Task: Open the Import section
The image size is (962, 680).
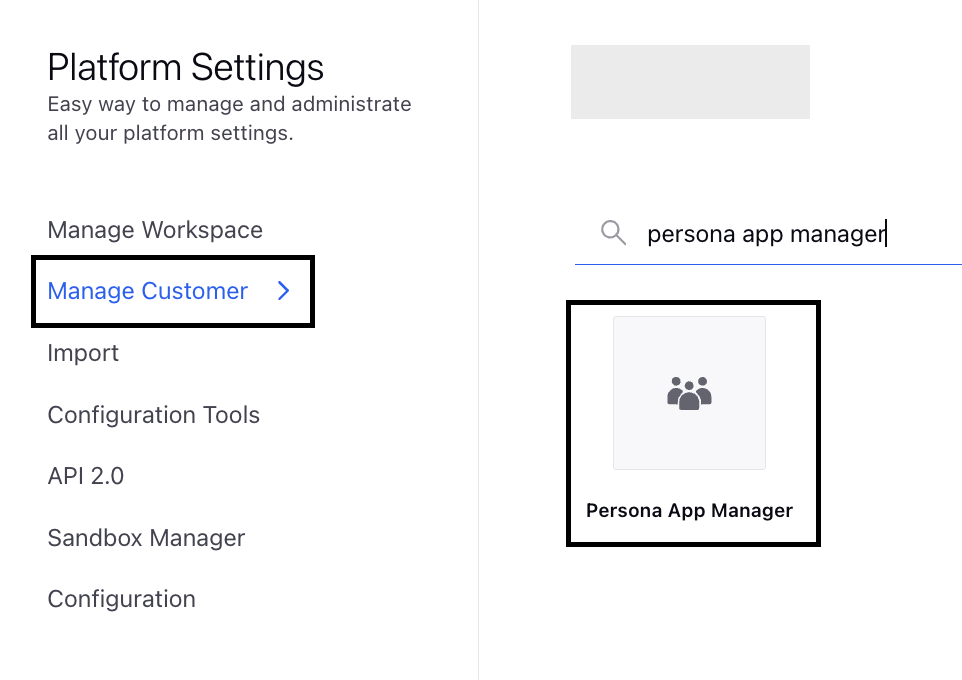Action: point(83,353)
